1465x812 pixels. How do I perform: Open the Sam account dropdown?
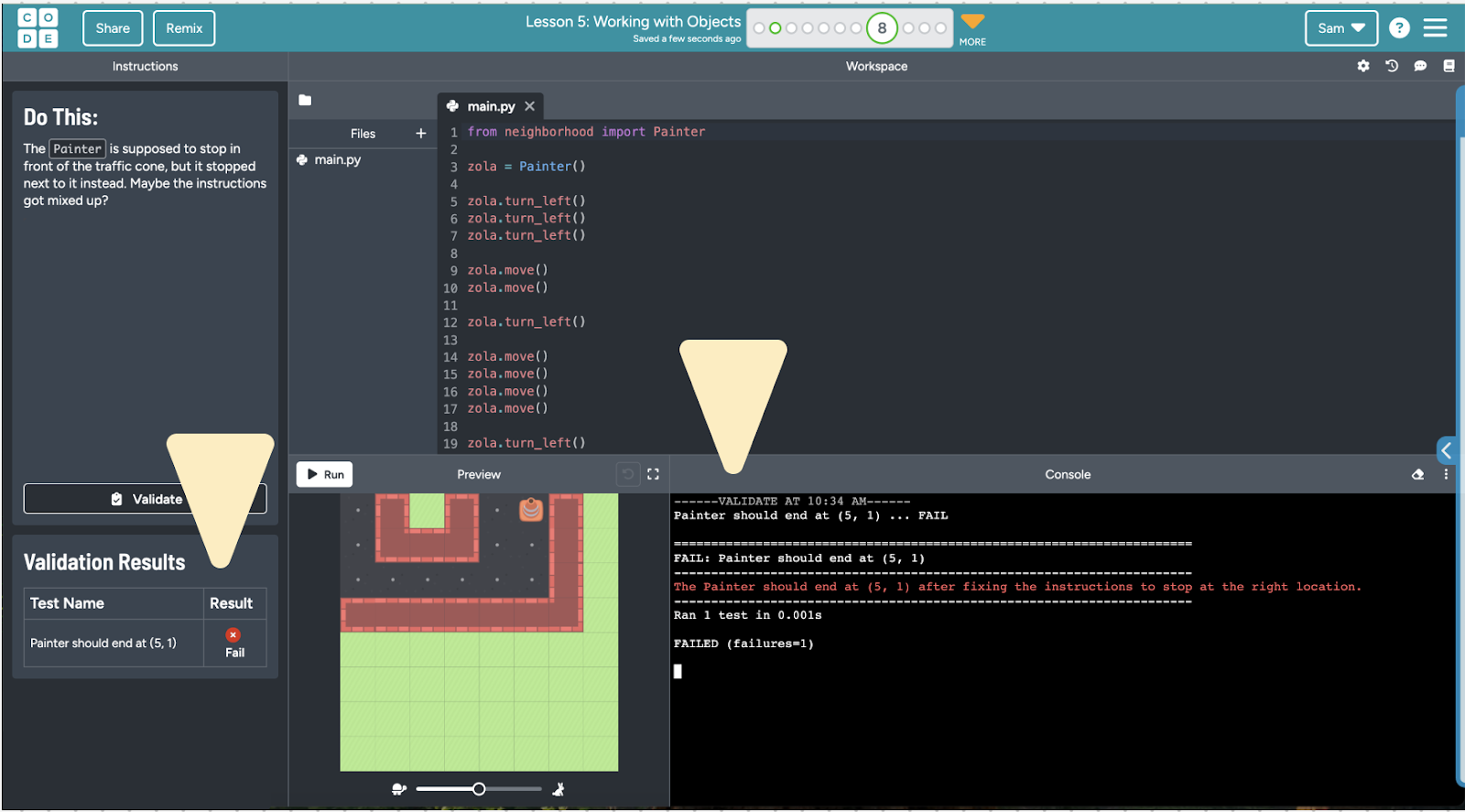coord(1340,28)
